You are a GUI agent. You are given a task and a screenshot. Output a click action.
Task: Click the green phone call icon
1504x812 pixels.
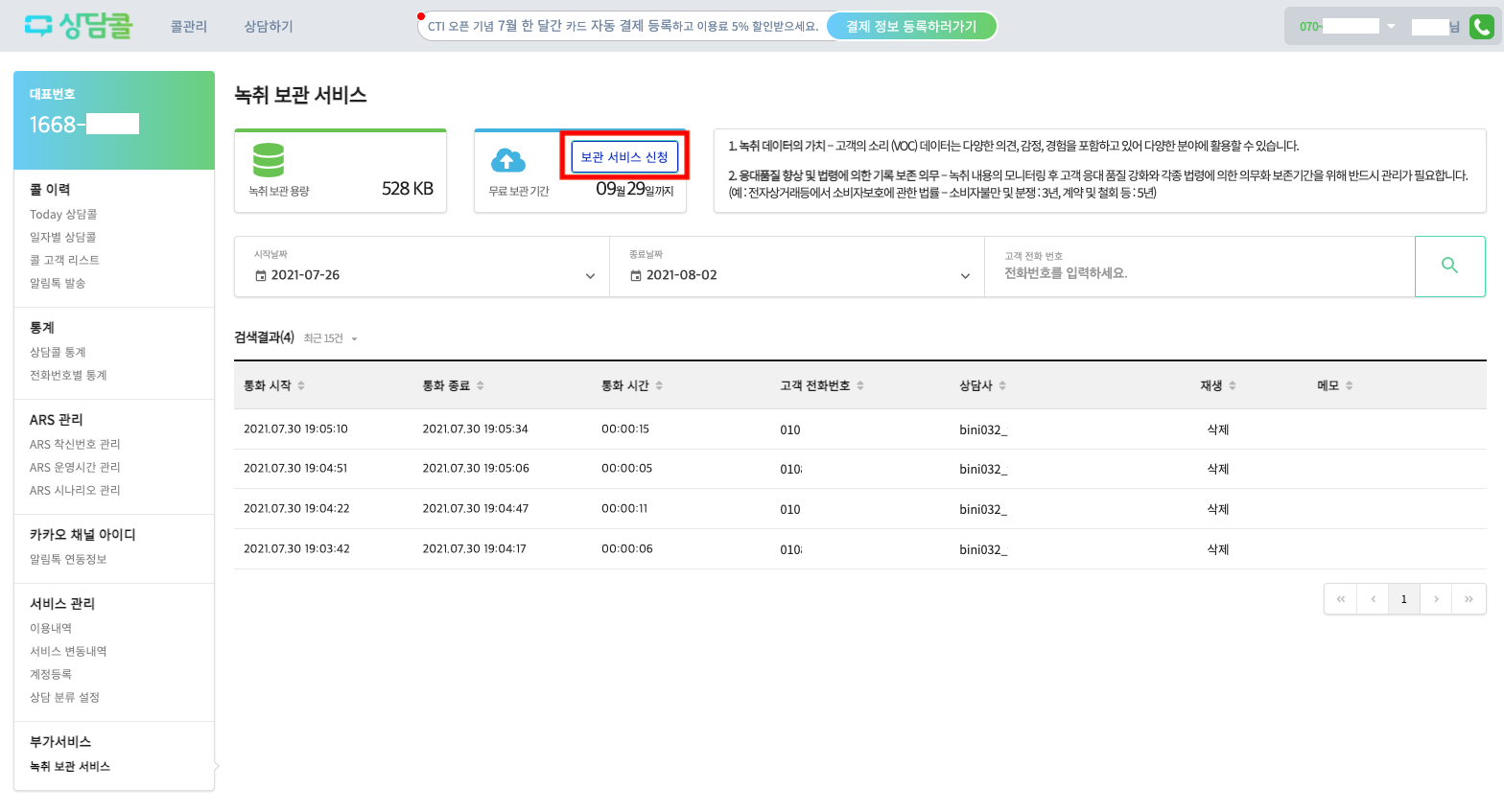(x=1481, y=27)
